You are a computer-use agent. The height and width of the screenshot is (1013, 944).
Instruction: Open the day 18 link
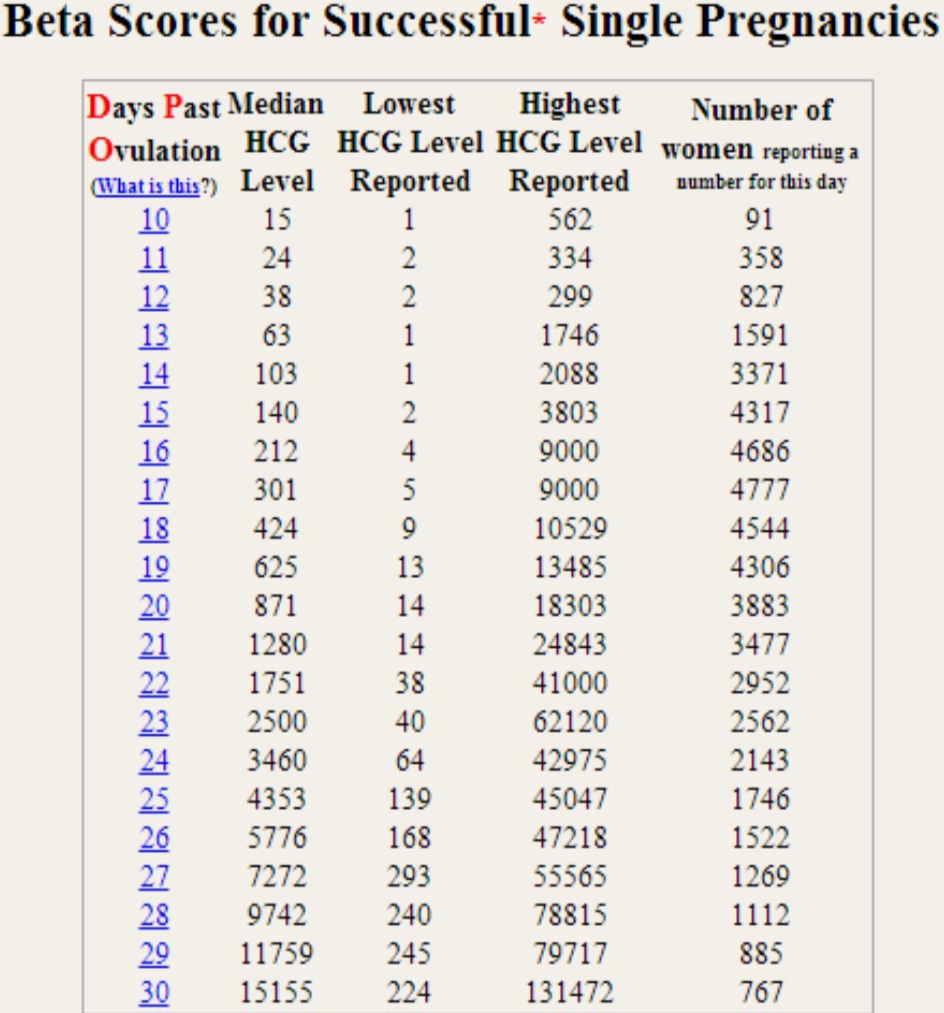point(154,529)
